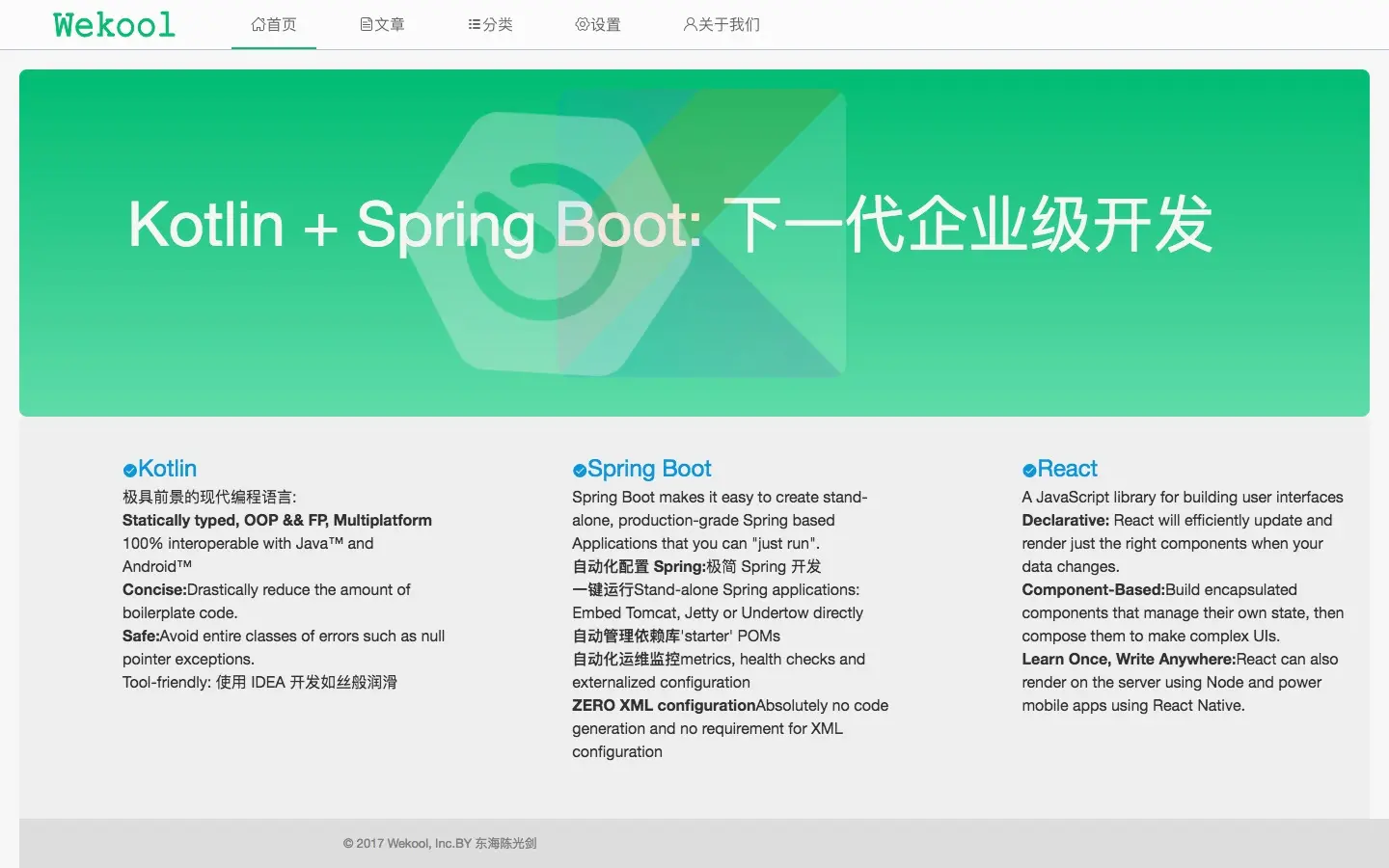This screenshot has width=1389, height=868.
Task: Click the house icon beside 首页
Action: (x=259, y=24)
